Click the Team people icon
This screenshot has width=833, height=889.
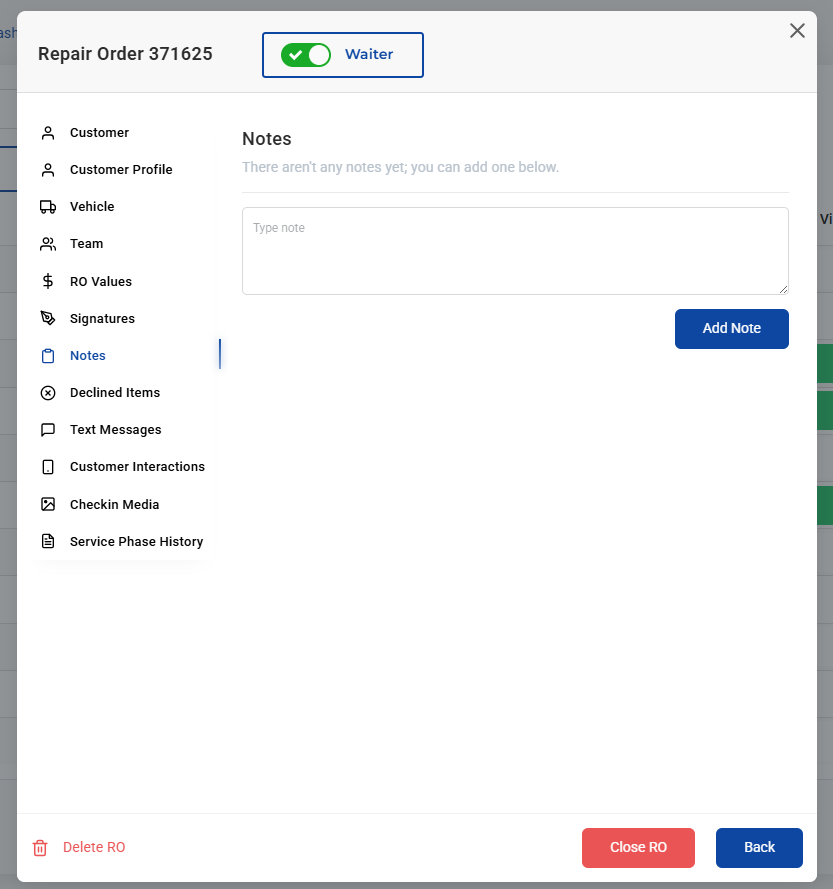(x=47, y=243)
